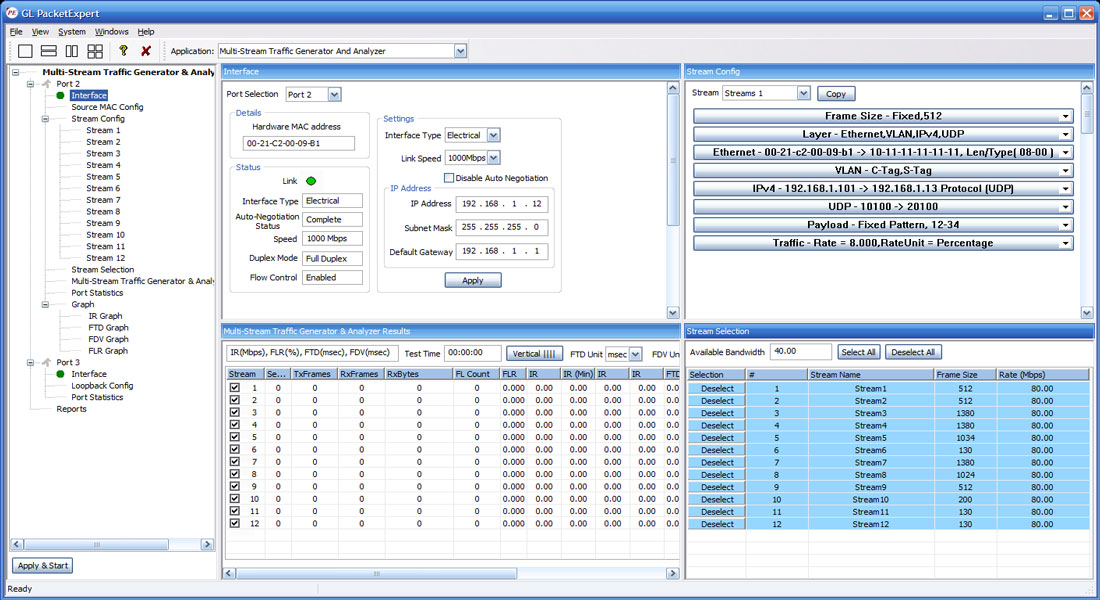Select the vertical split layout icon

point(72,51)
